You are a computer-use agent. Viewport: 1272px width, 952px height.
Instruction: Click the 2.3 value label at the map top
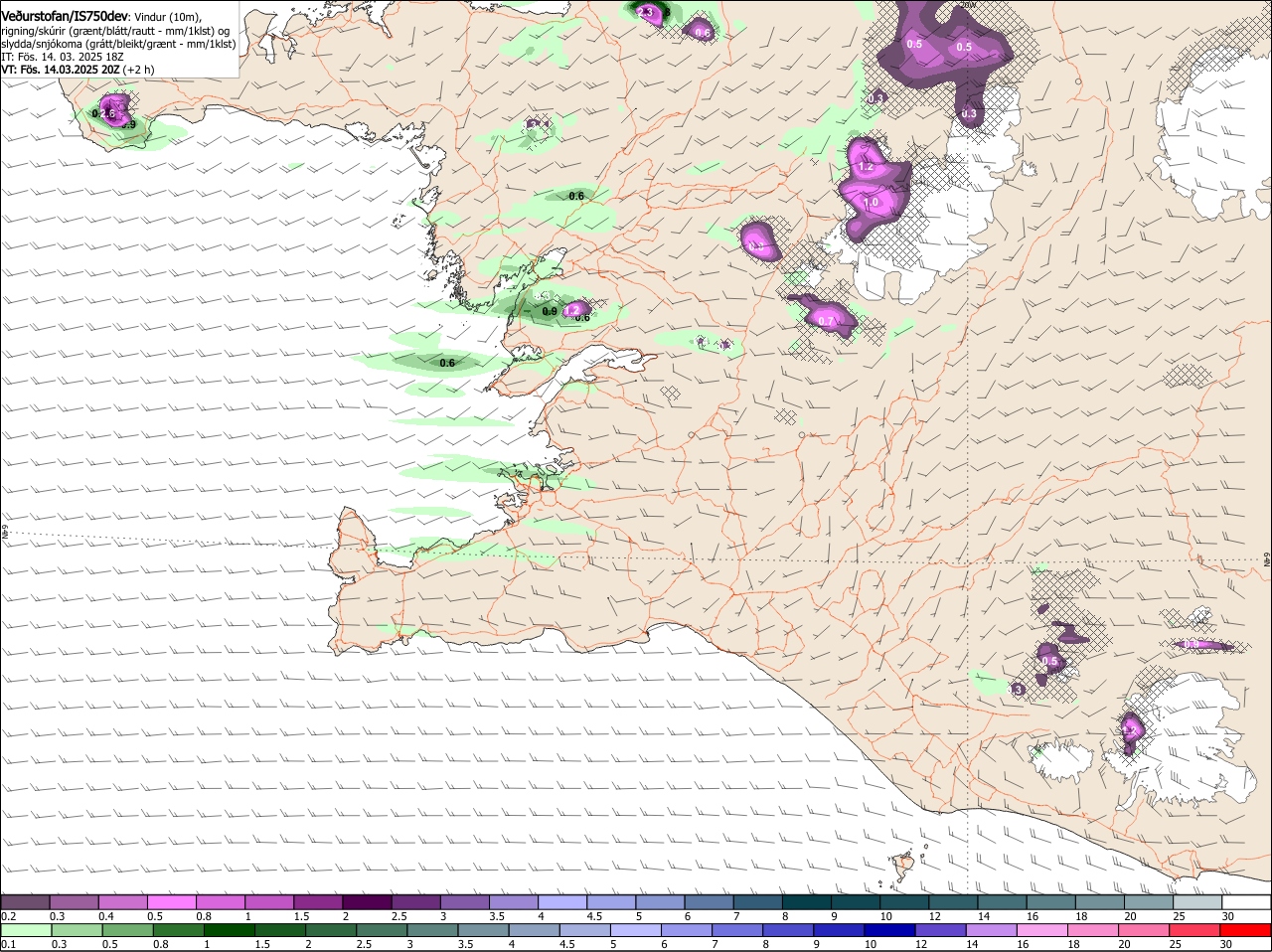pos(646,12)
